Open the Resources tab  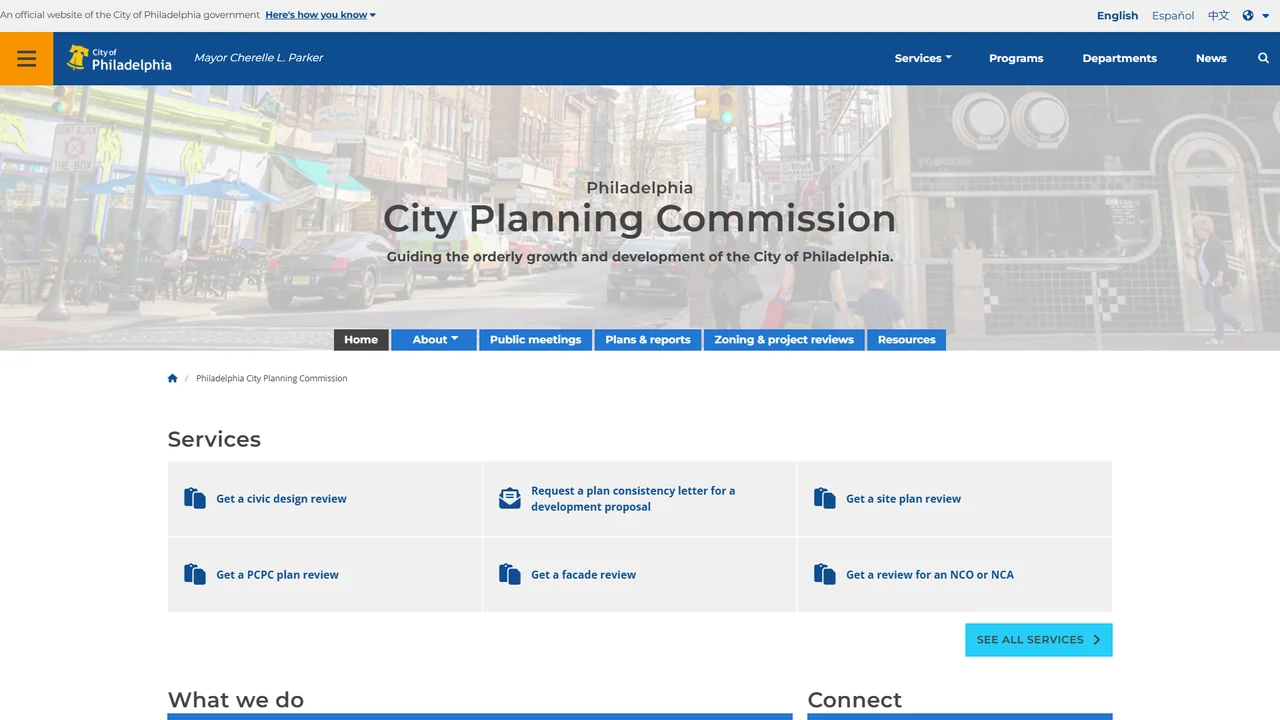click(x=906, y=340)
